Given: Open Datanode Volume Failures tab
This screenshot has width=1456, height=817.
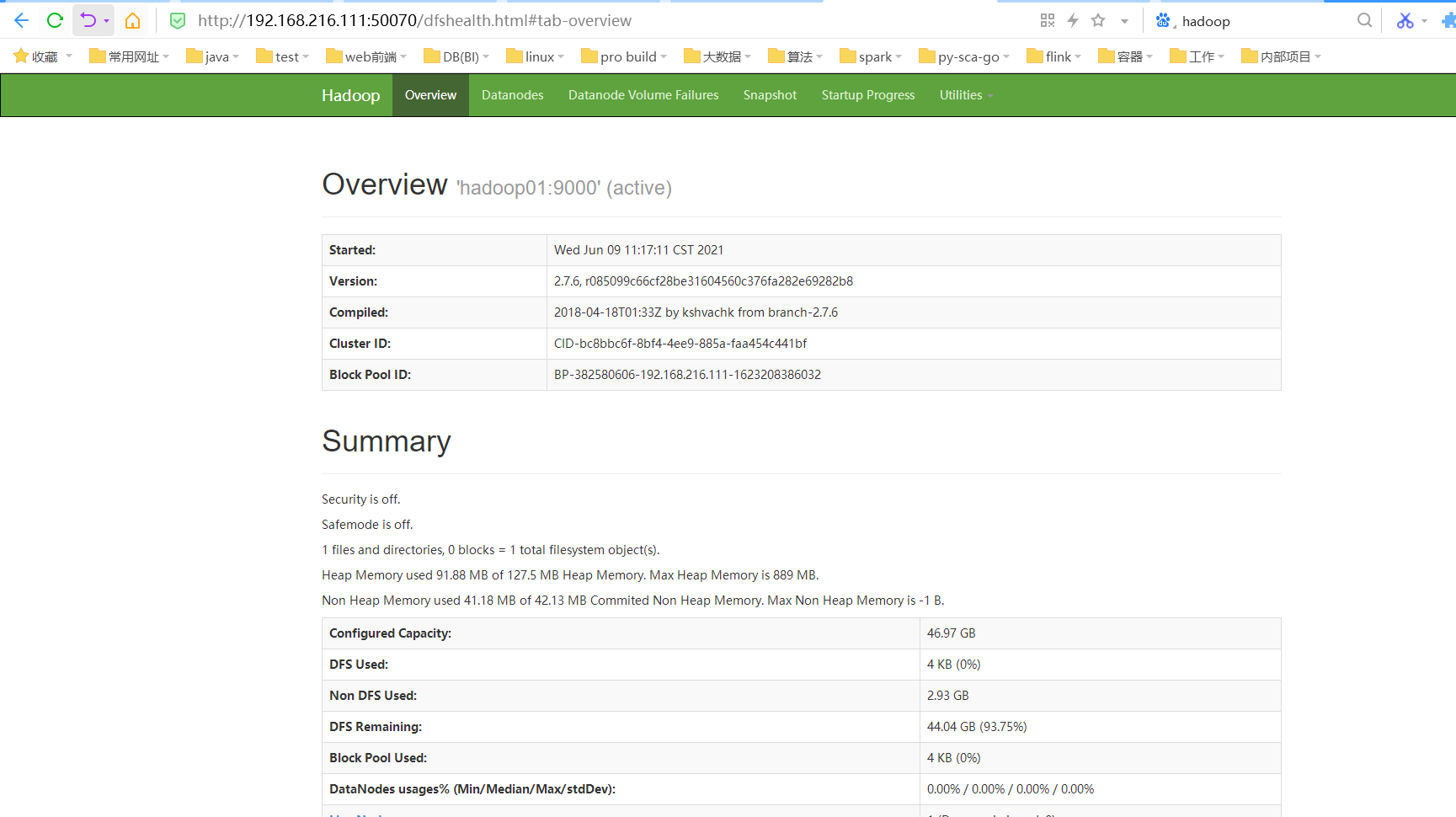Looking at the screenshot, I should (643, 95).
